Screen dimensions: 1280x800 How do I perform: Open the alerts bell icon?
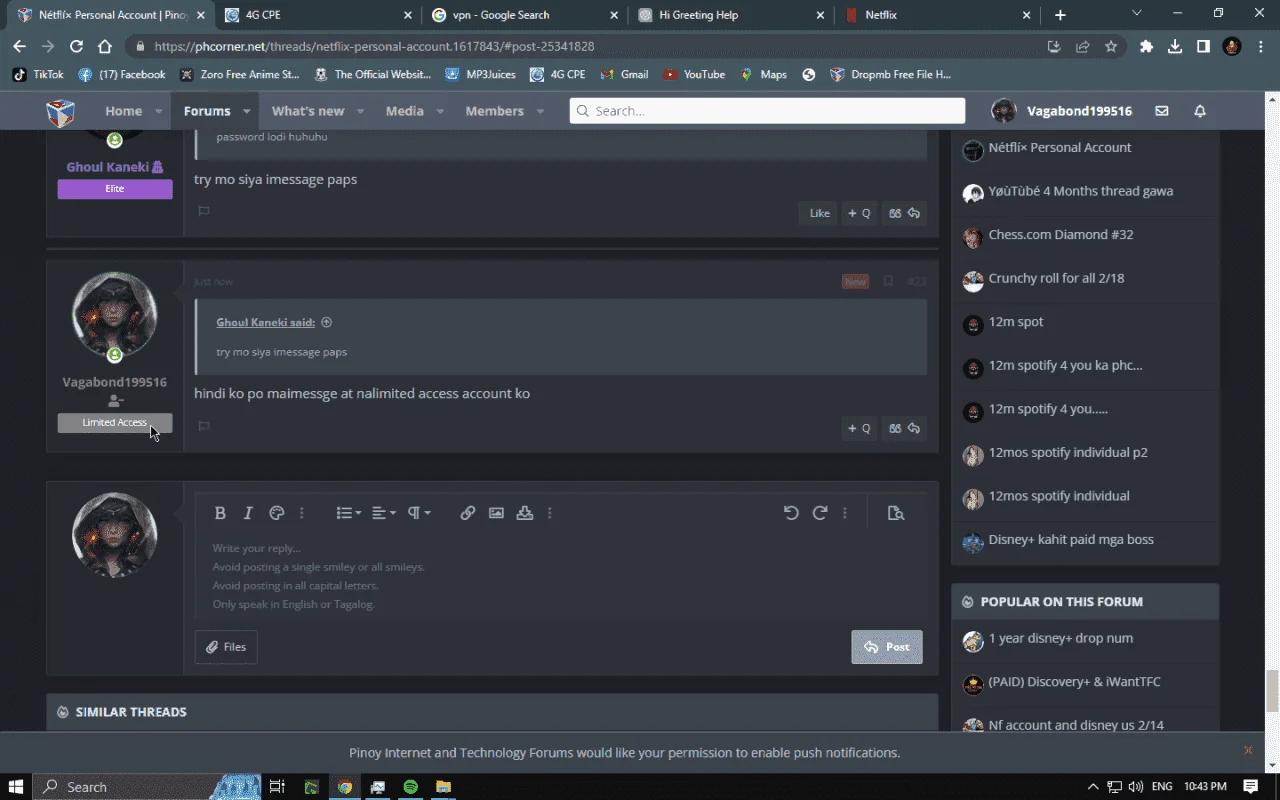click(1200, 111)
